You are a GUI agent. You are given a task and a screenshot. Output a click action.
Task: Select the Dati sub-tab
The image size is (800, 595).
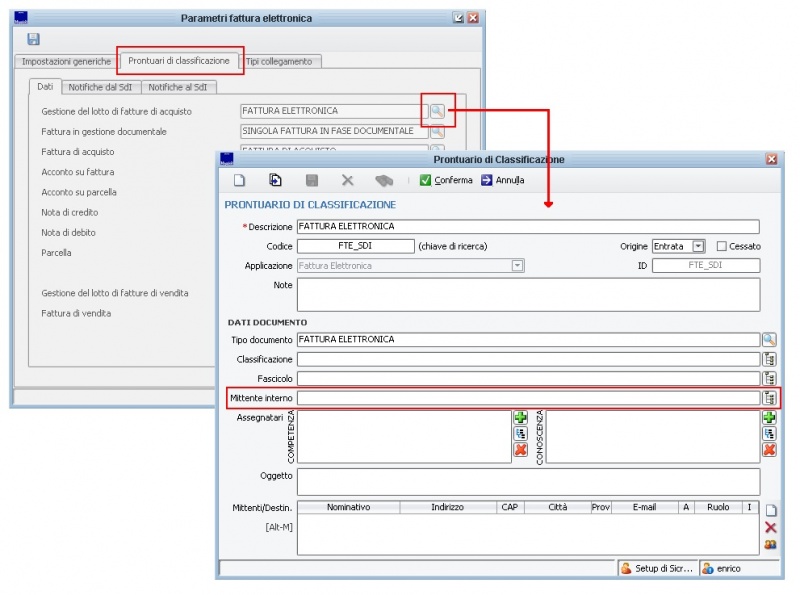(45, 87)
